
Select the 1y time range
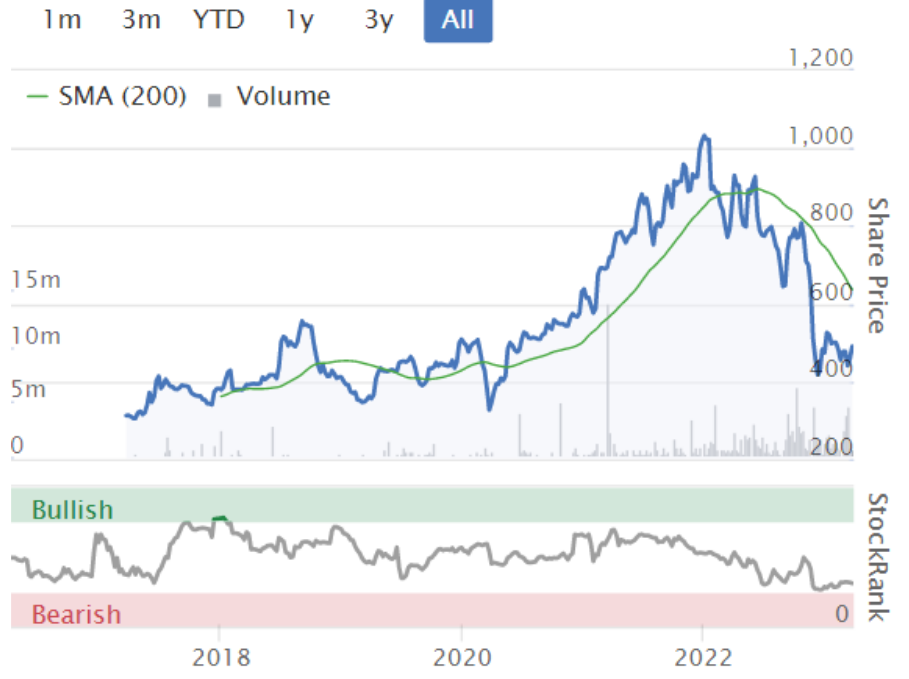(299, 20)
